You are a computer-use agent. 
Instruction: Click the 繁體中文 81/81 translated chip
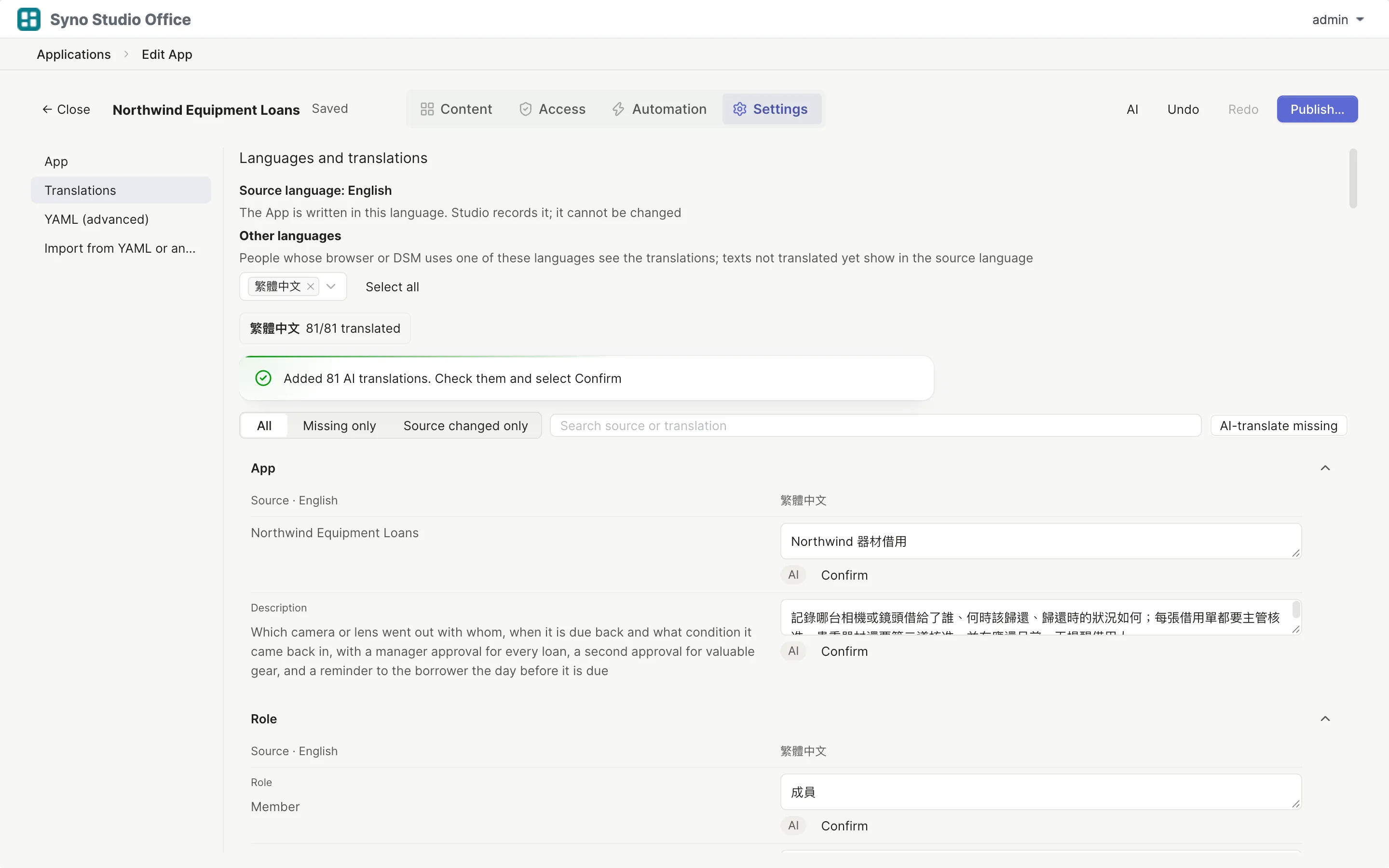325,328
